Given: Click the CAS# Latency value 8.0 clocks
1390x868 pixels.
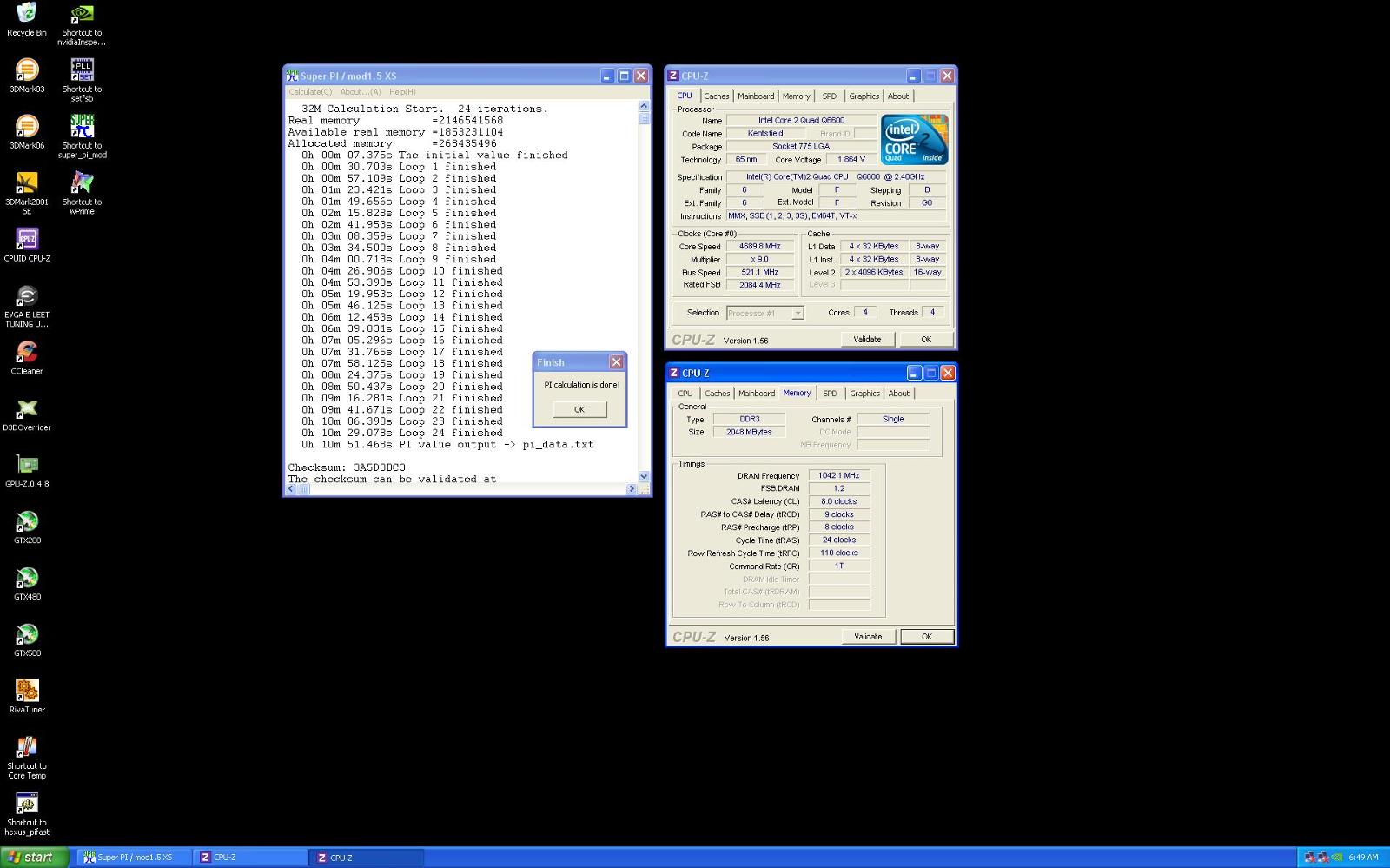Looking at the screenshot, I should pyautogui.click(x=839, y=501).
